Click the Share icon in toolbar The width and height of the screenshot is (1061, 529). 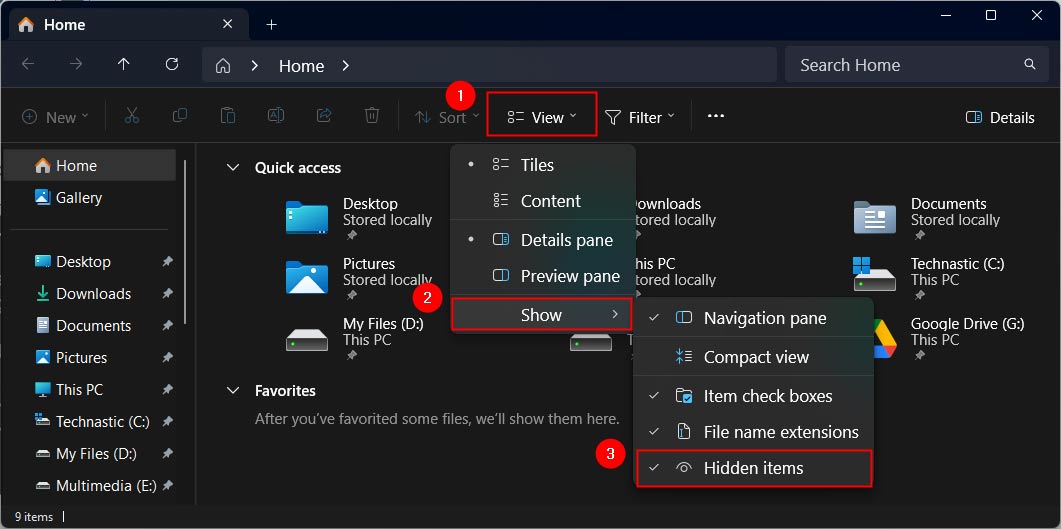324,116
